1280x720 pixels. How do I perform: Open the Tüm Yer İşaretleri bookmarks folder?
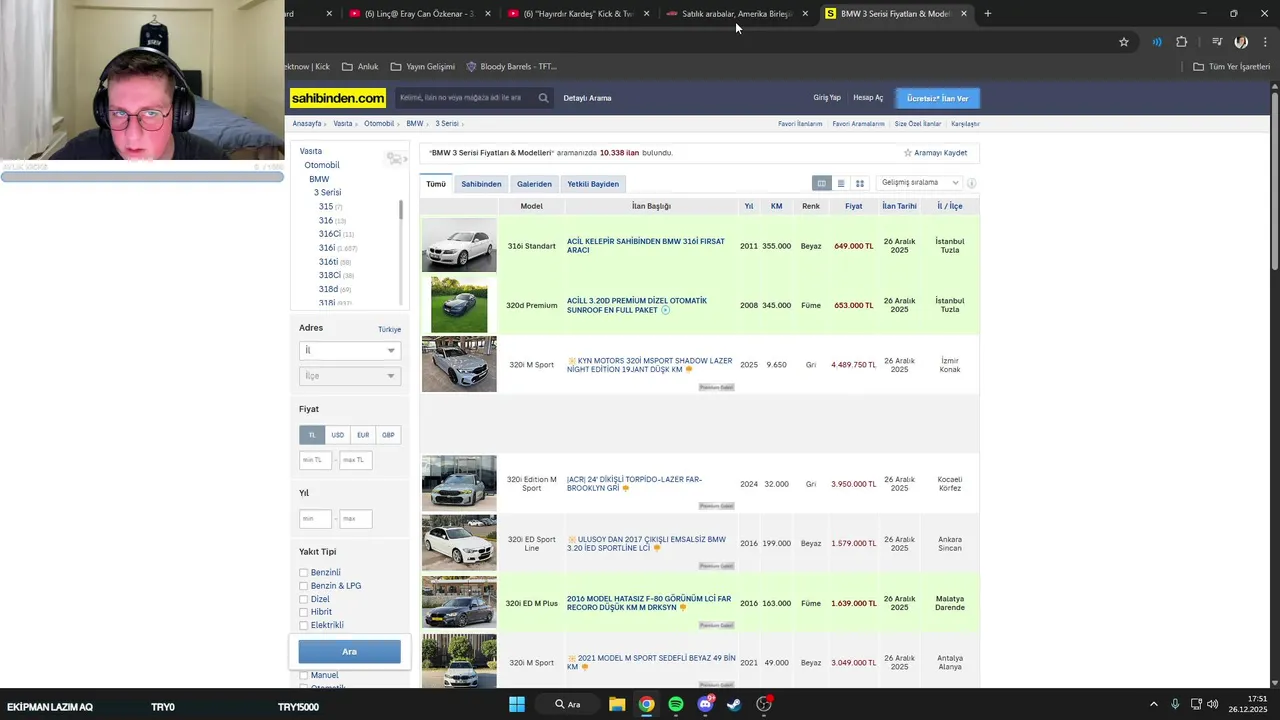click(x=1231, y=67)
